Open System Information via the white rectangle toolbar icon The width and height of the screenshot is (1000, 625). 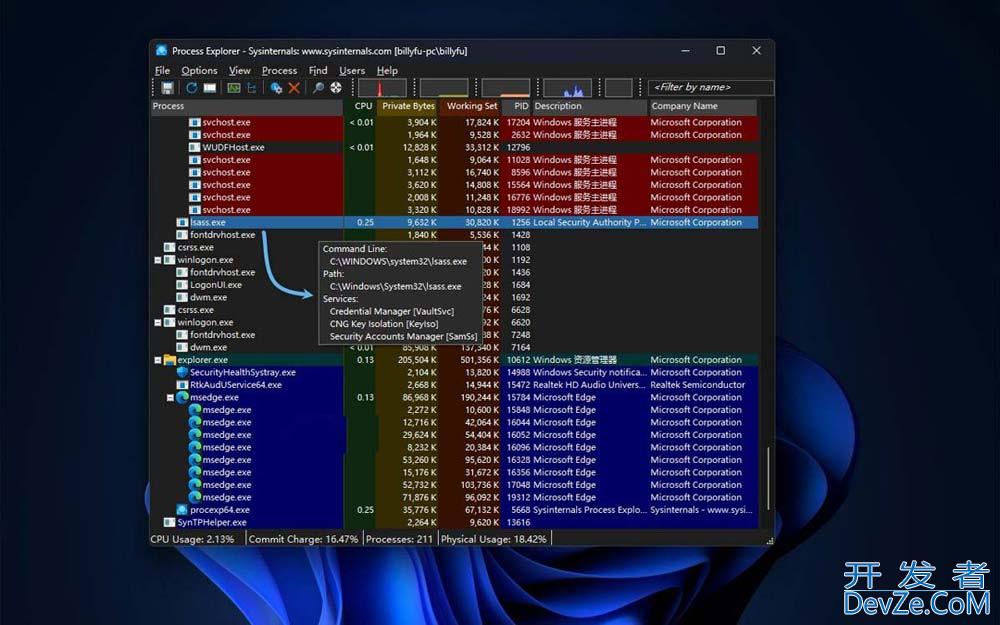point(210,88)
